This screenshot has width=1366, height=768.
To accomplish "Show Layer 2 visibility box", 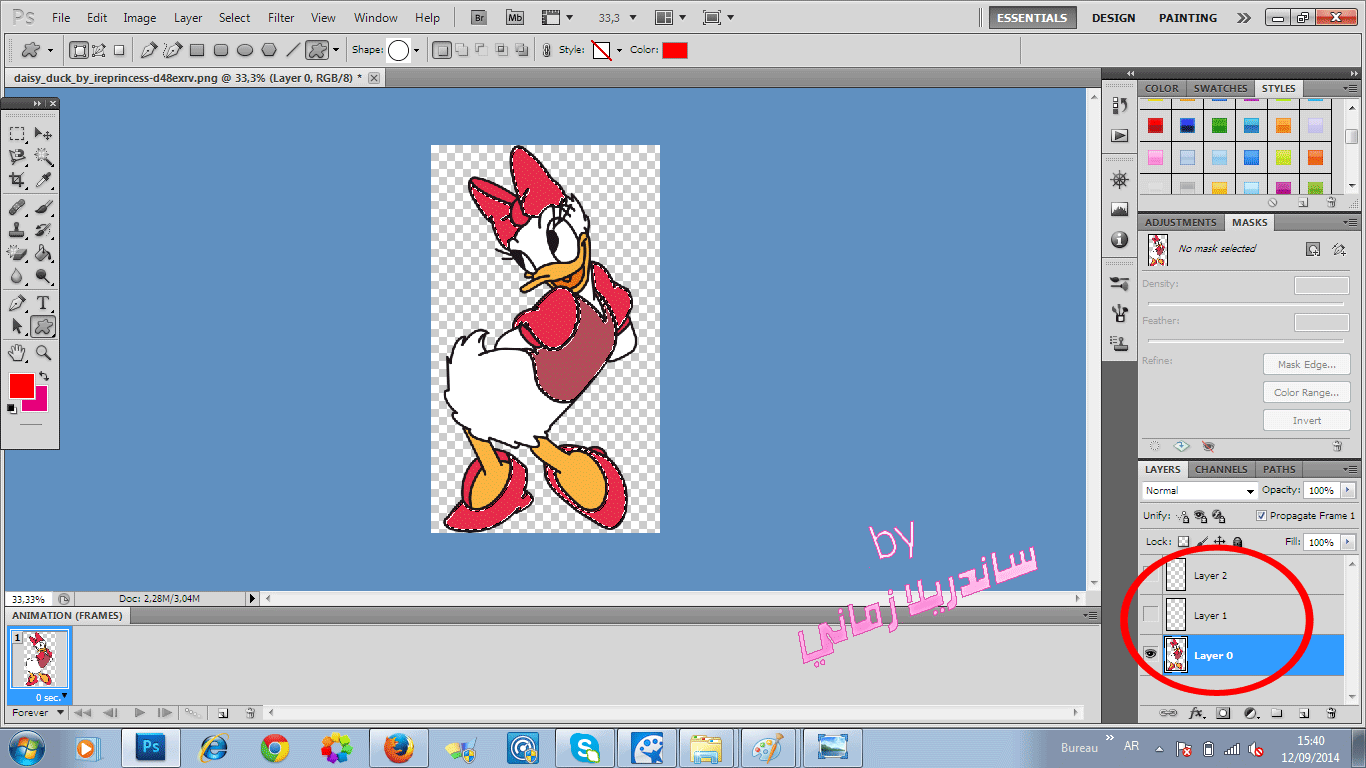I will coord(1151,575).
